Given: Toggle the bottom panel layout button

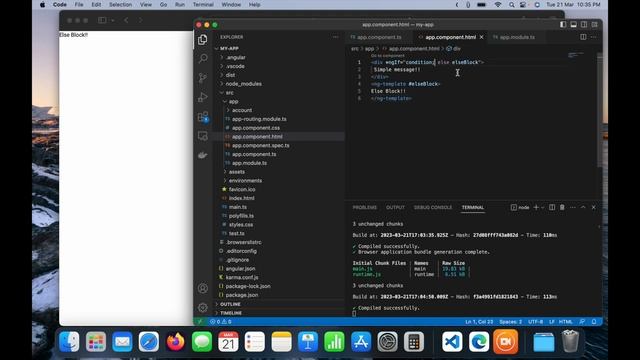Looking at the screenshot, I should click(573, 24).
